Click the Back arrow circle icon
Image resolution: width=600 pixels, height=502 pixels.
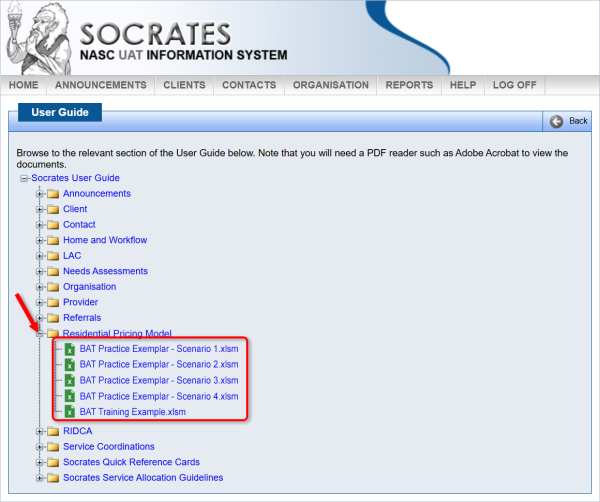click(556, 121)
